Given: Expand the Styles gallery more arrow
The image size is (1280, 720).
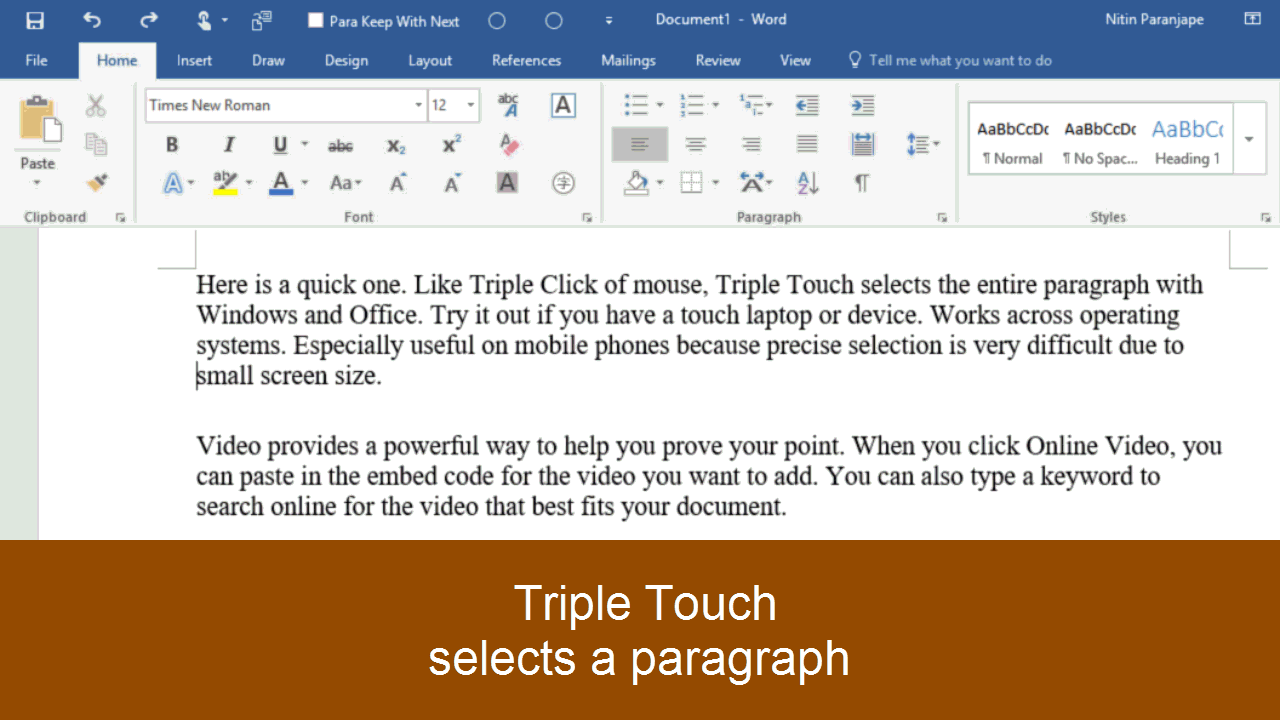Looking at the screenshot, I should [1249, 139].
